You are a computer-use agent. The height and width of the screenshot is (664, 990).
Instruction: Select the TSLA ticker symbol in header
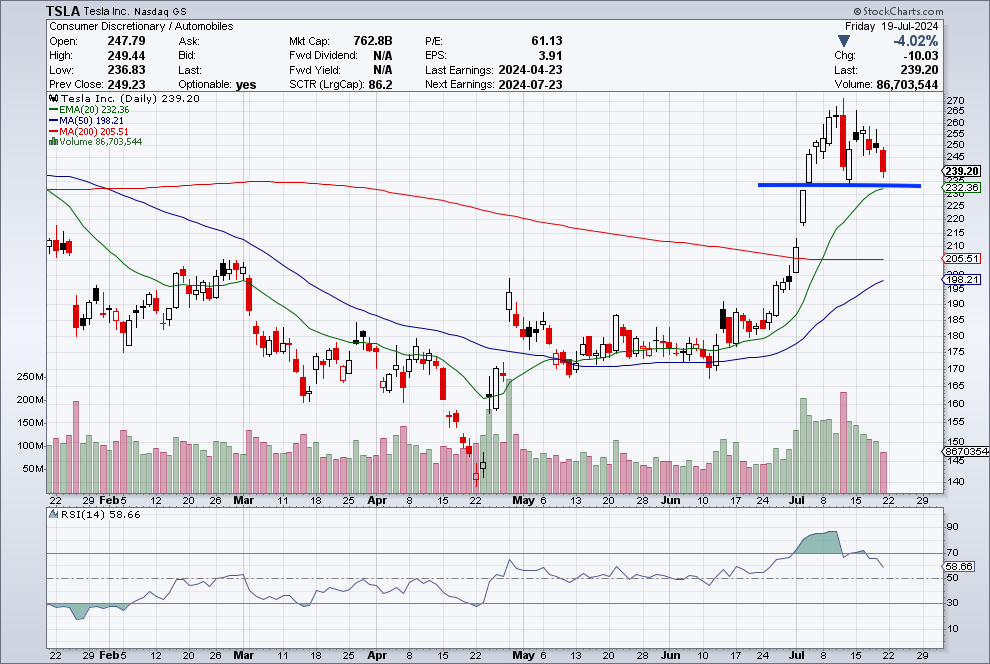[x=63, y=11]
